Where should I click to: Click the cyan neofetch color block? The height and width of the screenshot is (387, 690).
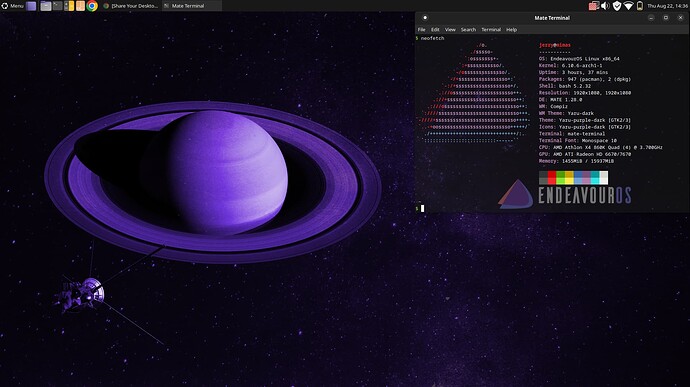(x=595, y=177)
